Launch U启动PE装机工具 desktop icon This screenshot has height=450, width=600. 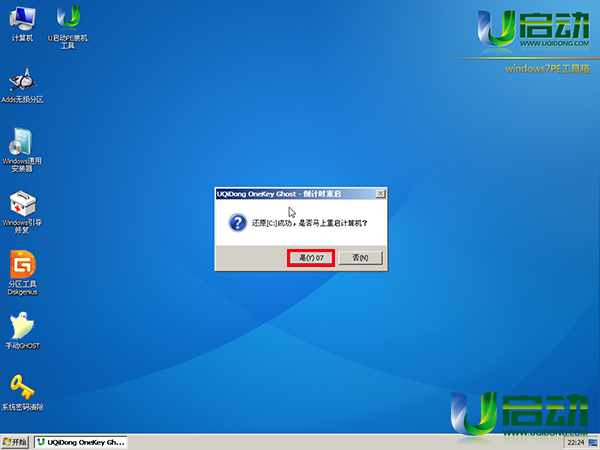(68, 27)
